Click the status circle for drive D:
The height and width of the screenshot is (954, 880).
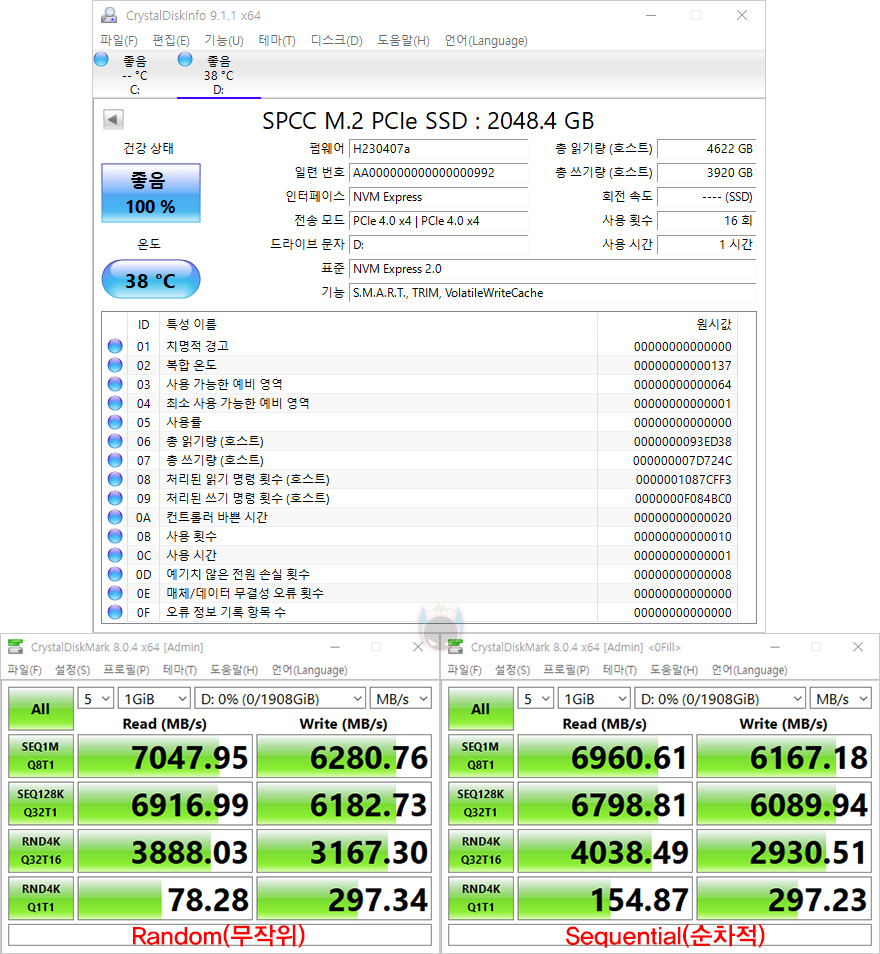[x=185, y=60]
